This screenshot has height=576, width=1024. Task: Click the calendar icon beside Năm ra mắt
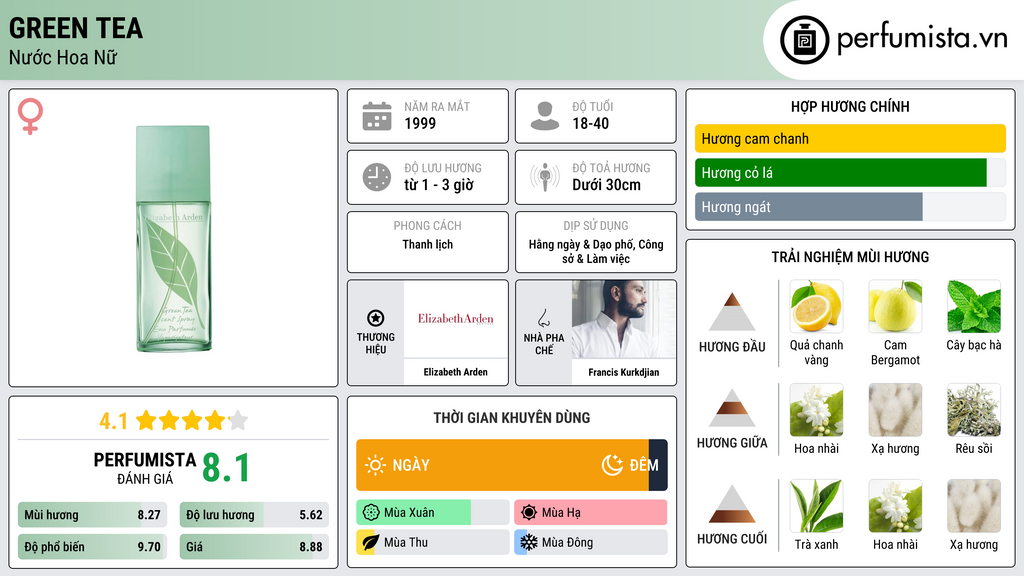tap(377, 116)
